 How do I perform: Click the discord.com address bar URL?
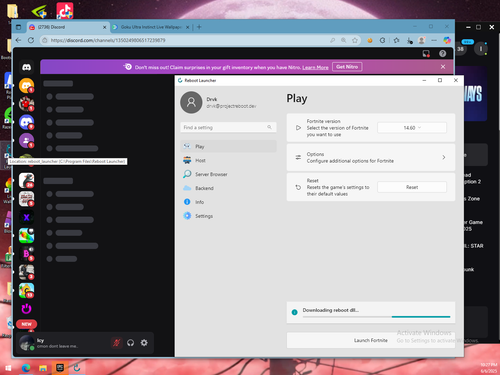108,40
